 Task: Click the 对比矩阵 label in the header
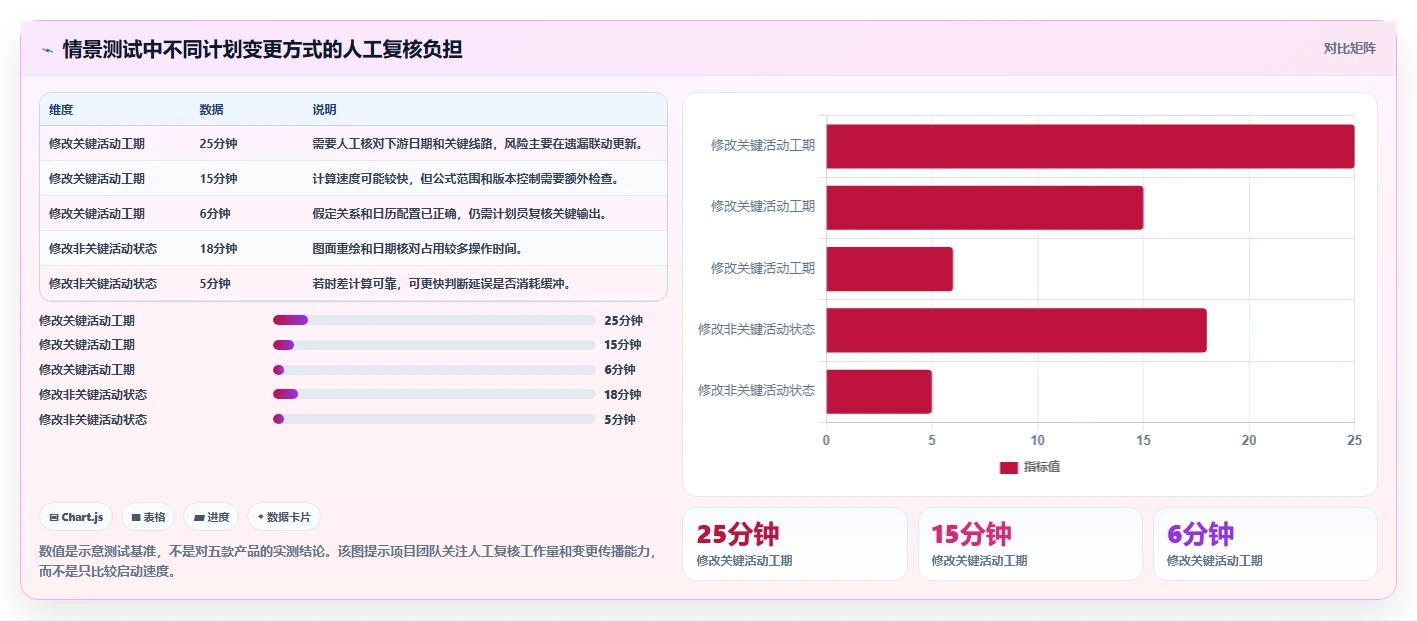[1349, 48]
